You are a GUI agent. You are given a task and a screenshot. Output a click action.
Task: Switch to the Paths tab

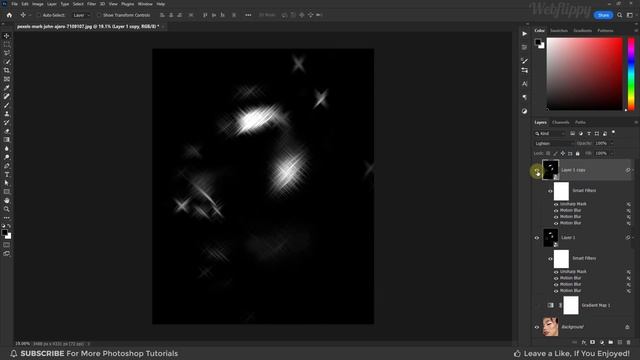tap(580, 122)
